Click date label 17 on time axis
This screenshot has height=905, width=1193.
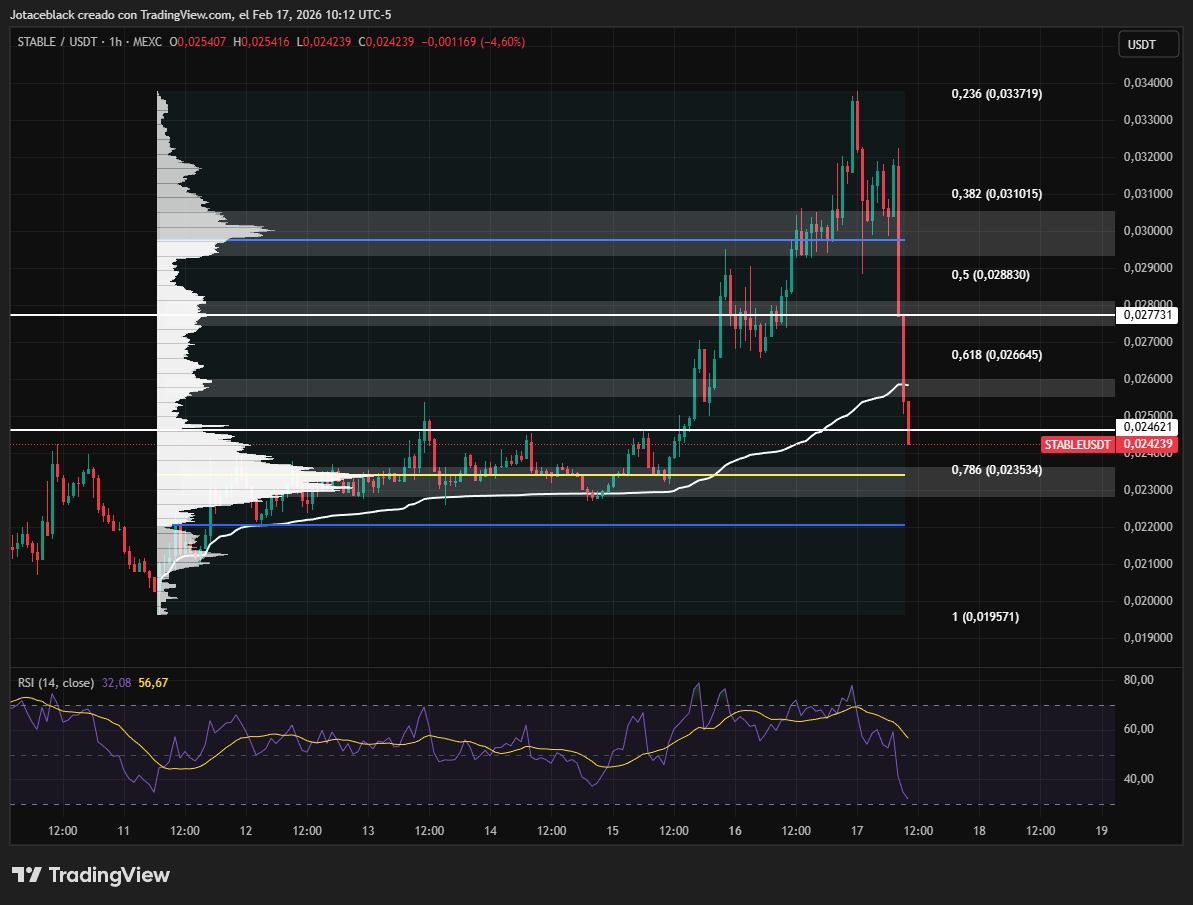(x=857, y=831)
